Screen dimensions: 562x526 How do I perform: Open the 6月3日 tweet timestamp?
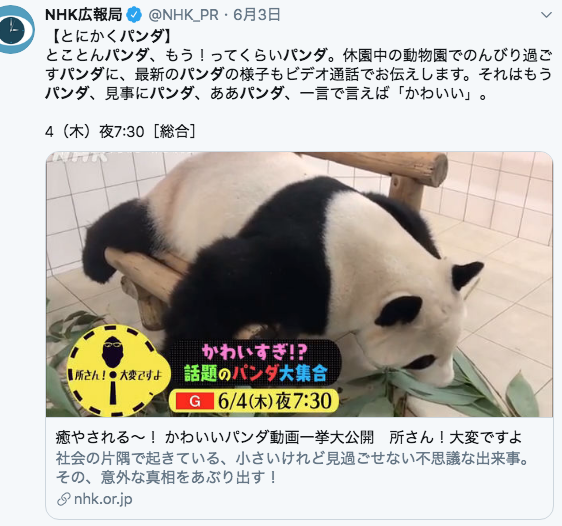(257, 15)
